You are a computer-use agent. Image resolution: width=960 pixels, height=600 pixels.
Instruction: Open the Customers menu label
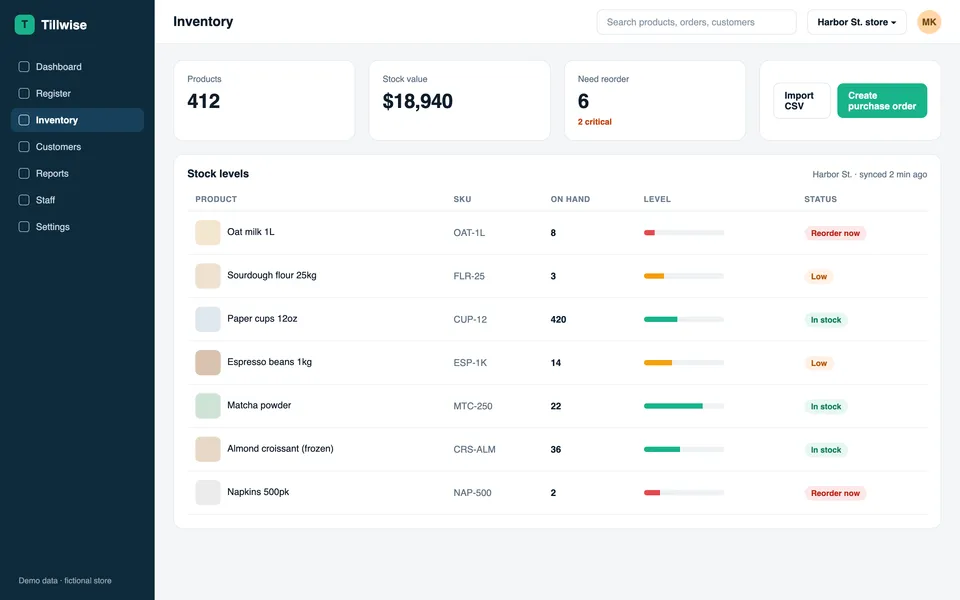point(58,147)
